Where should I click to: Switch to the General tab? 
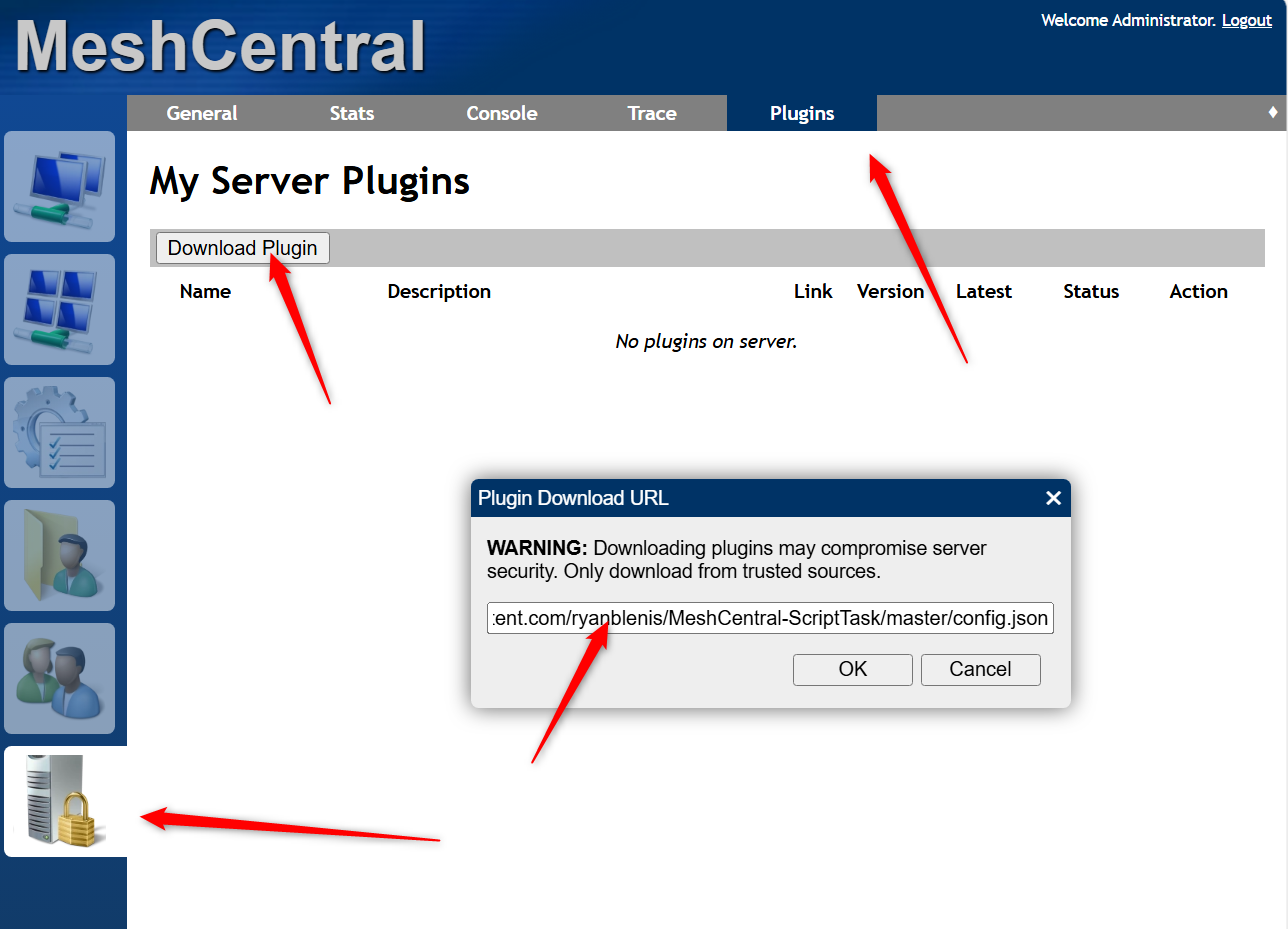click(202, 113)
